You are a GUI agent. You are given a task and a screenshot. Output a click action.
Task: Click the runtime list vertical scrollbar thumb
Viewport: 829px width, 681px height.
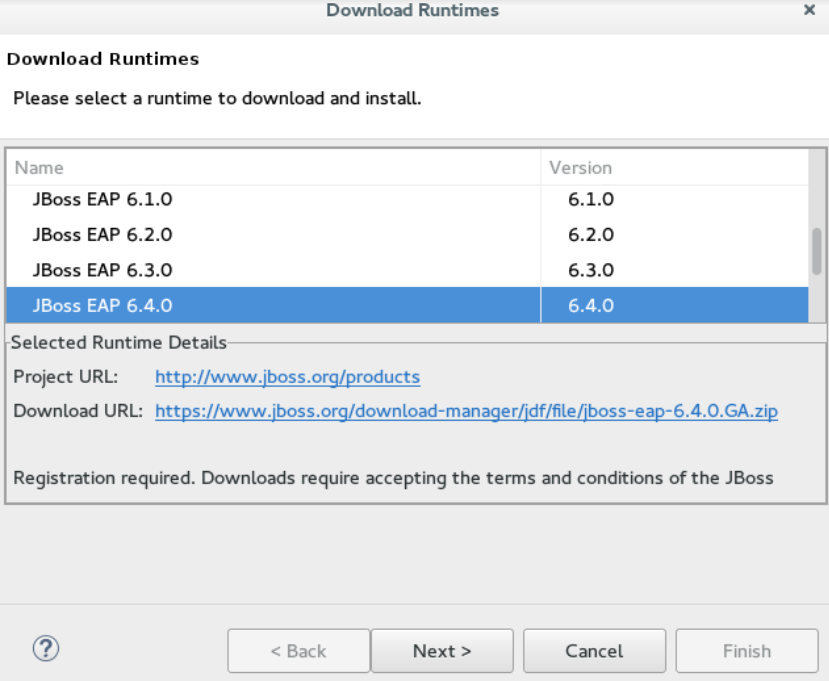(x=817, y=251)
